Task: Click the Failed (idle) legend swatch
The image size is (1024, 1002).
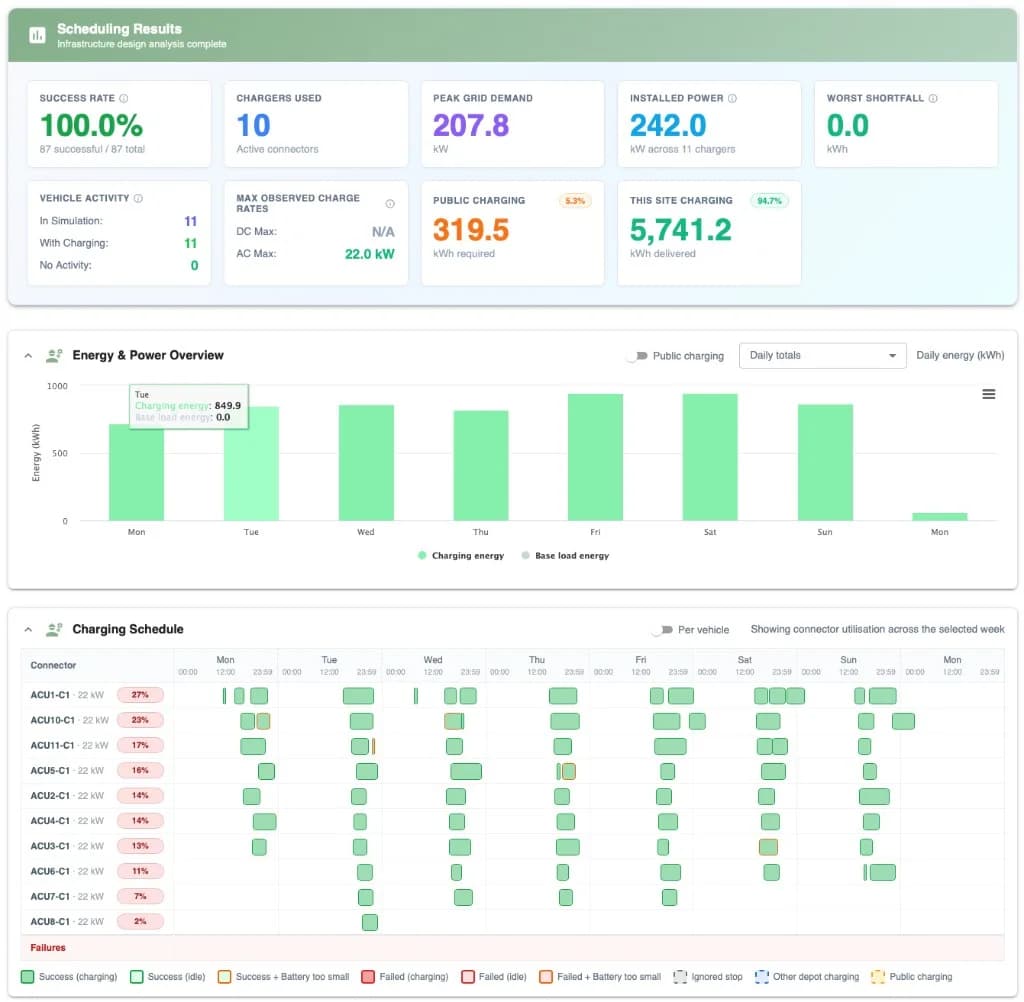Action: click(468, 977)
